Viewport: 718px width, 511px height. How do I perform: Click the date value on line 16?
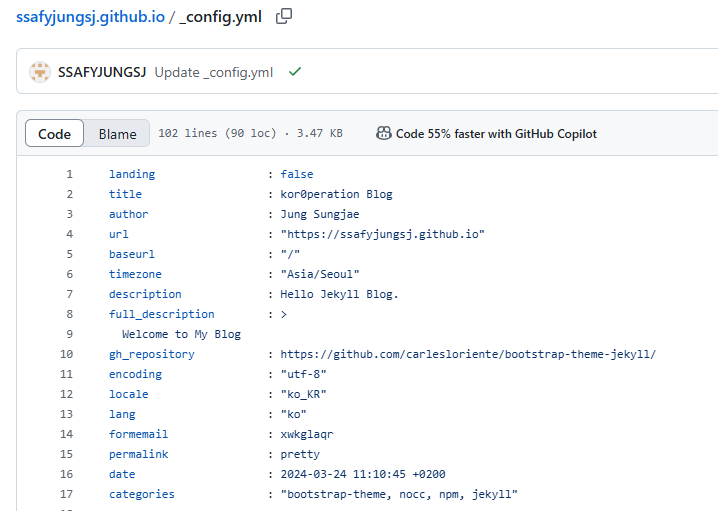(363, 474)
